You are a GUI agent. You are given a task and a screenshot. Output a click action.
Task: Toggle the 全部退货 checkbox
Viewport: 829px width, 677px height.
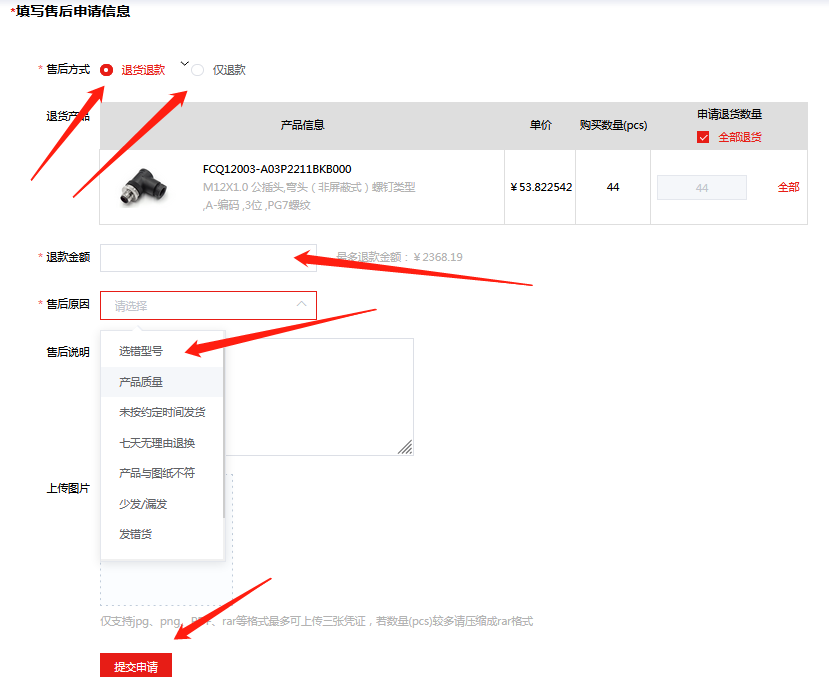(x=703, y=137)
